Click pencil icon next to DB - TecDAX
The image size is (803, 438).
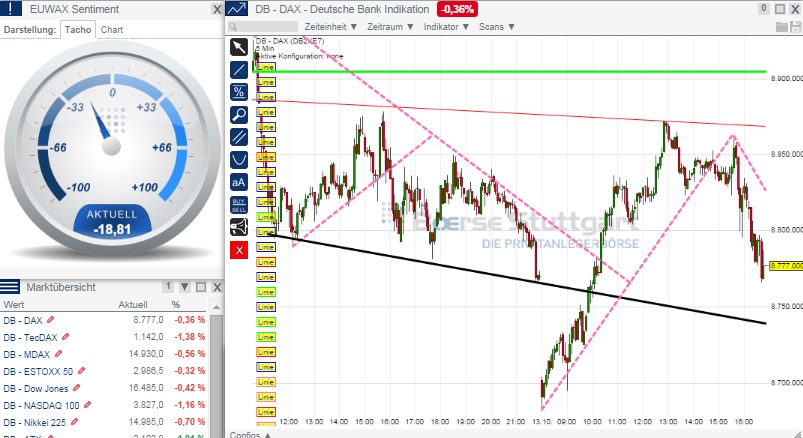pyautogui.click(x=65, y=337)
